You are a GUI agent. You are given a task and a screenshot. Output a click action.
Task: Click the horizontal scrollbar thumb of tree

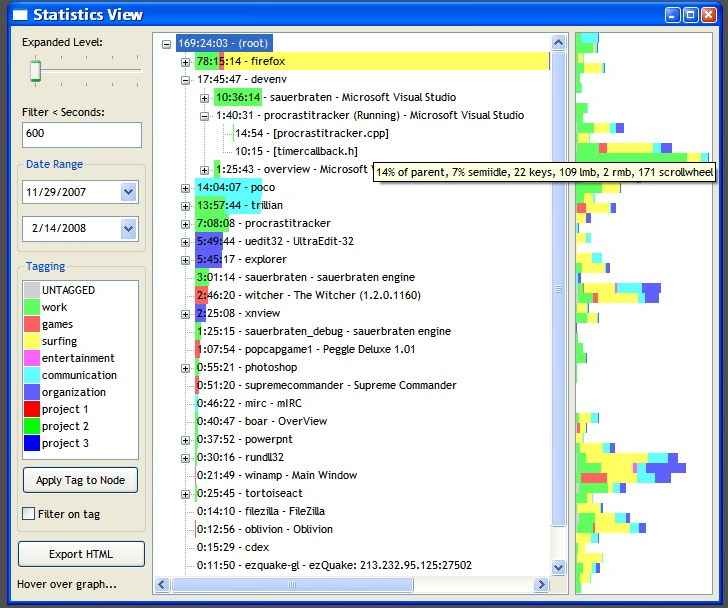[x=292, y=584]
